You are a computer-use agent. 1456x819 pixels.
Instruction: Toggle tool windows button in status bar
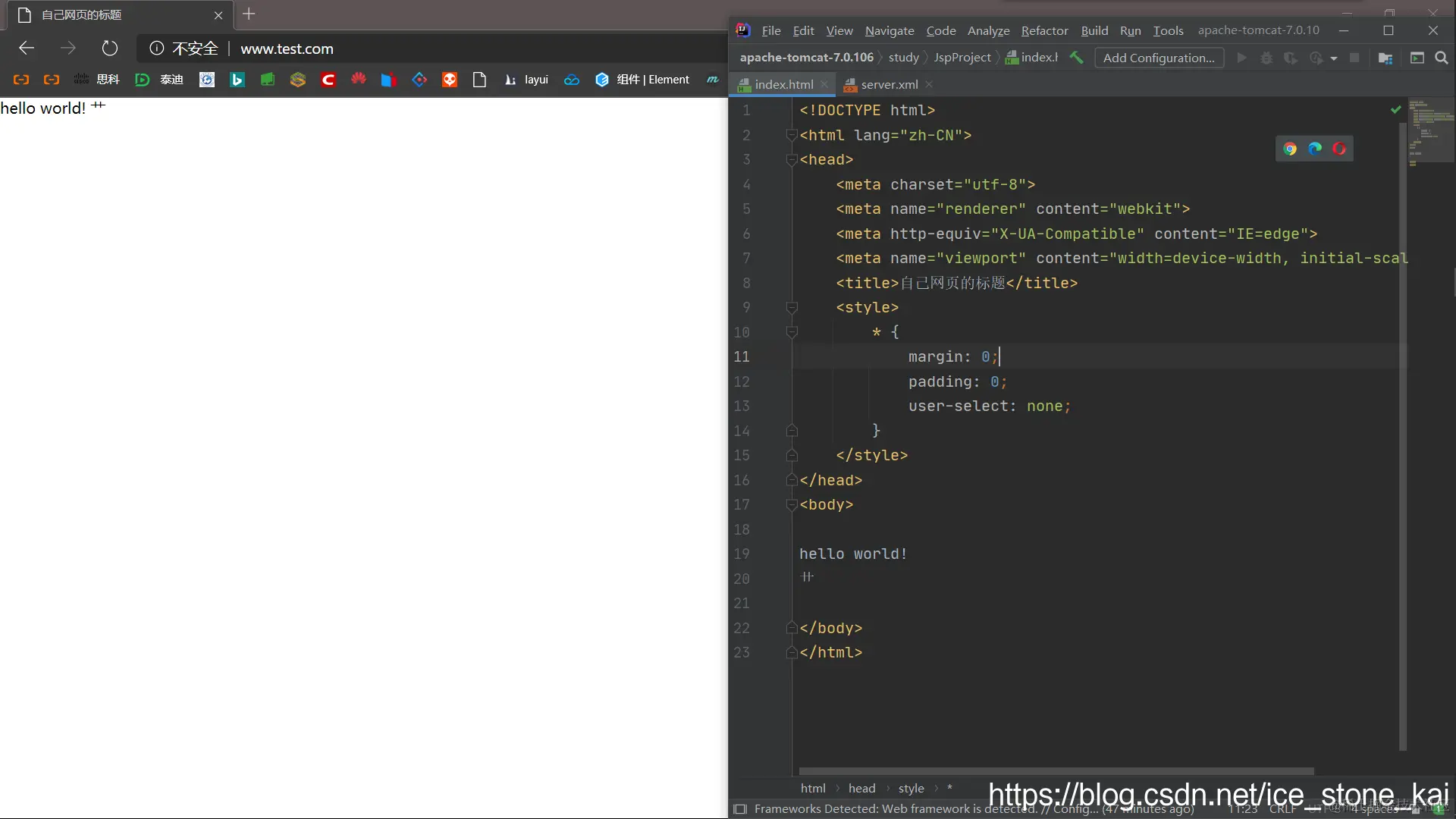pyautogui.click(x=741, y=809)
